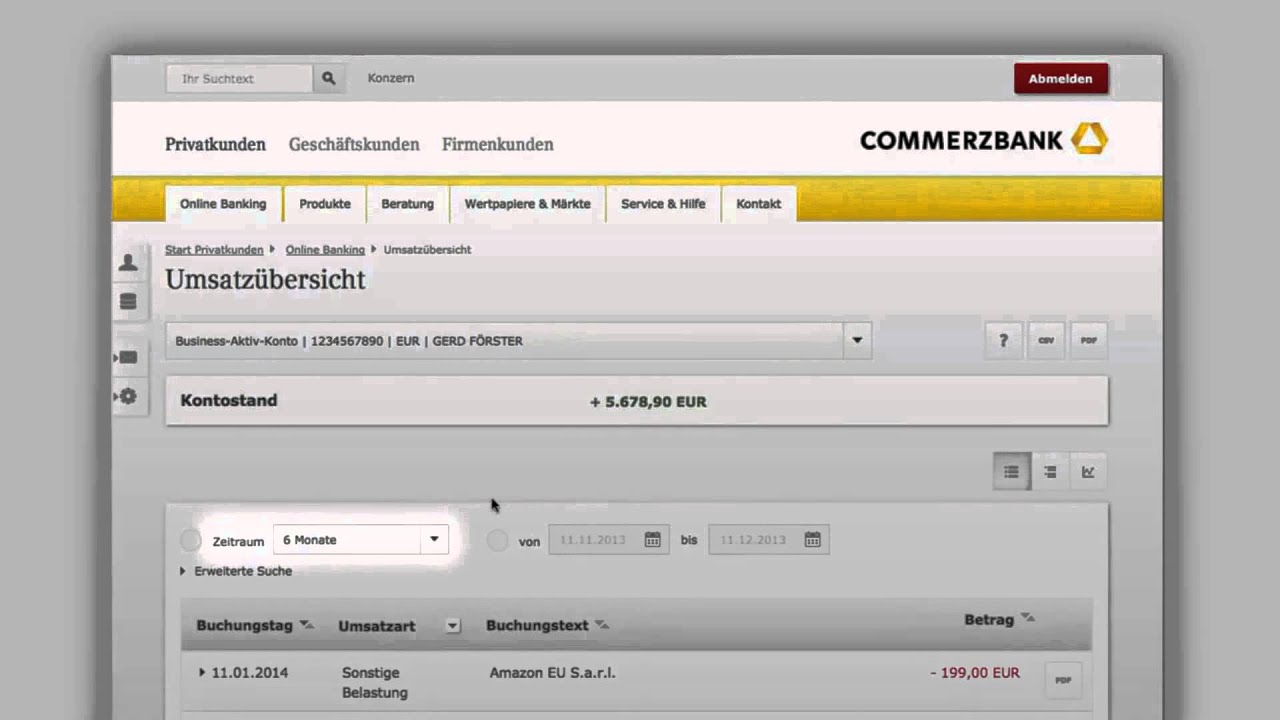Open the mailbox sidebar icon
Screen dimensions: 1280x720
128,357
